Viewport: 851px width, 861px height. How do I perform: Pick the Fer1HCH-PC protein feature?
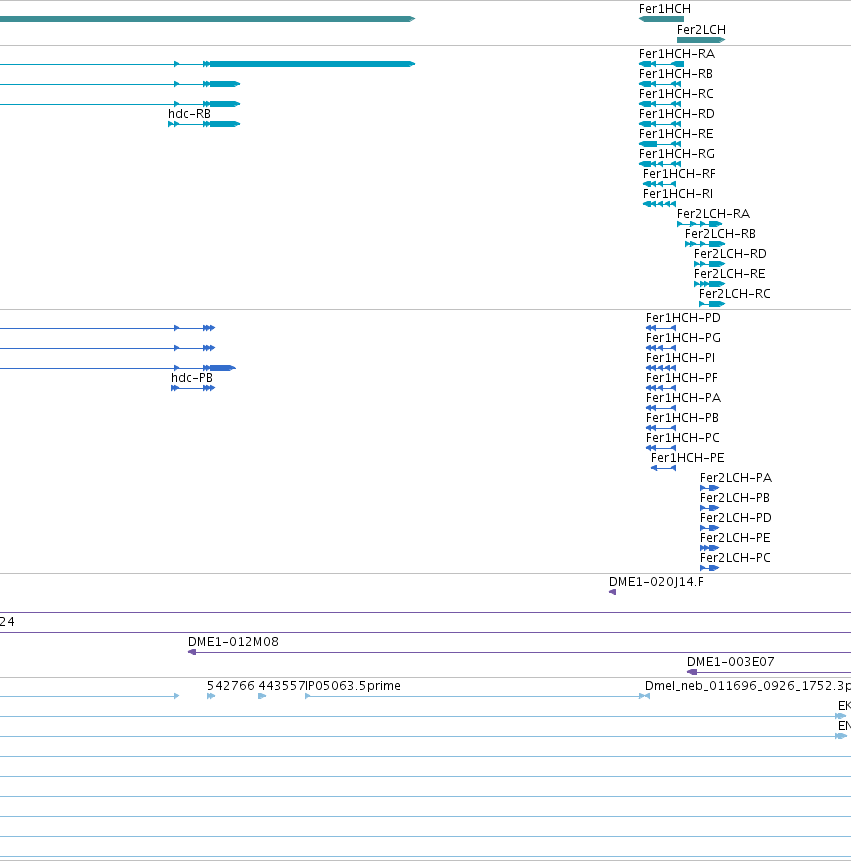[661, 448]
